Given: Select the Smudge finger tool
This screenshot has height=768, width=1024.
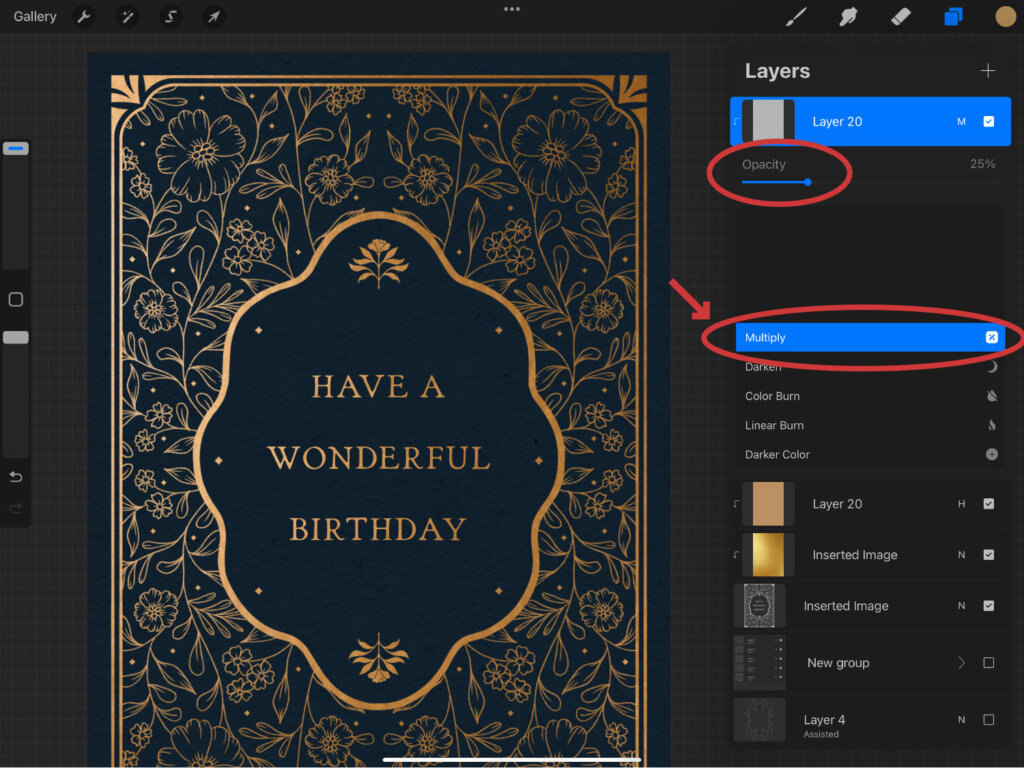Looking at the screenshot, I should point(849,17).
